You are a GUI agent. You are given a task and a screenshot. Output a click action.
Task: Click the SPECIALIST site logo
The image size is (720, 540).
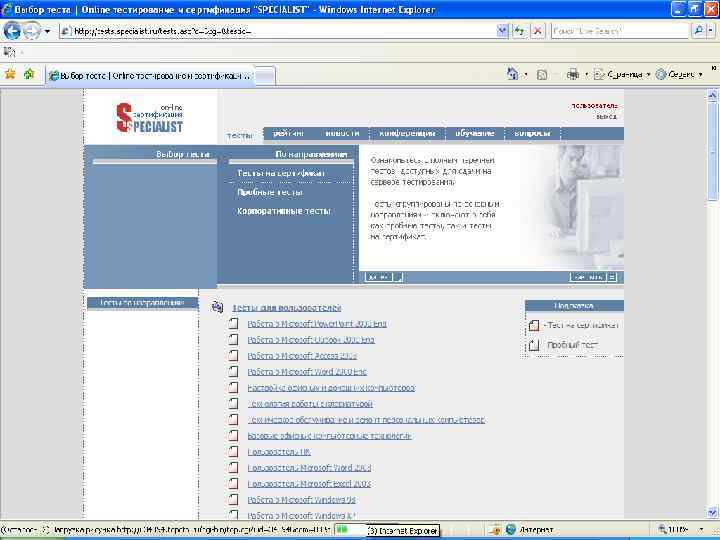[x=149, y=118]
